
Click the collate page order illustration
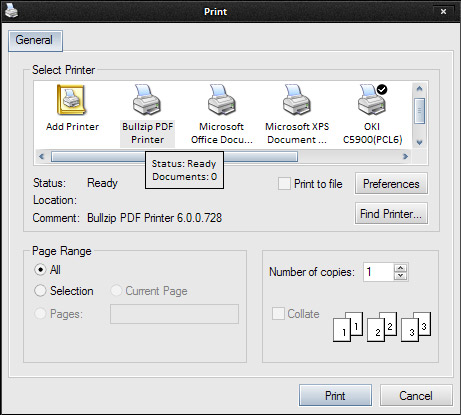(x=382, y=327)
